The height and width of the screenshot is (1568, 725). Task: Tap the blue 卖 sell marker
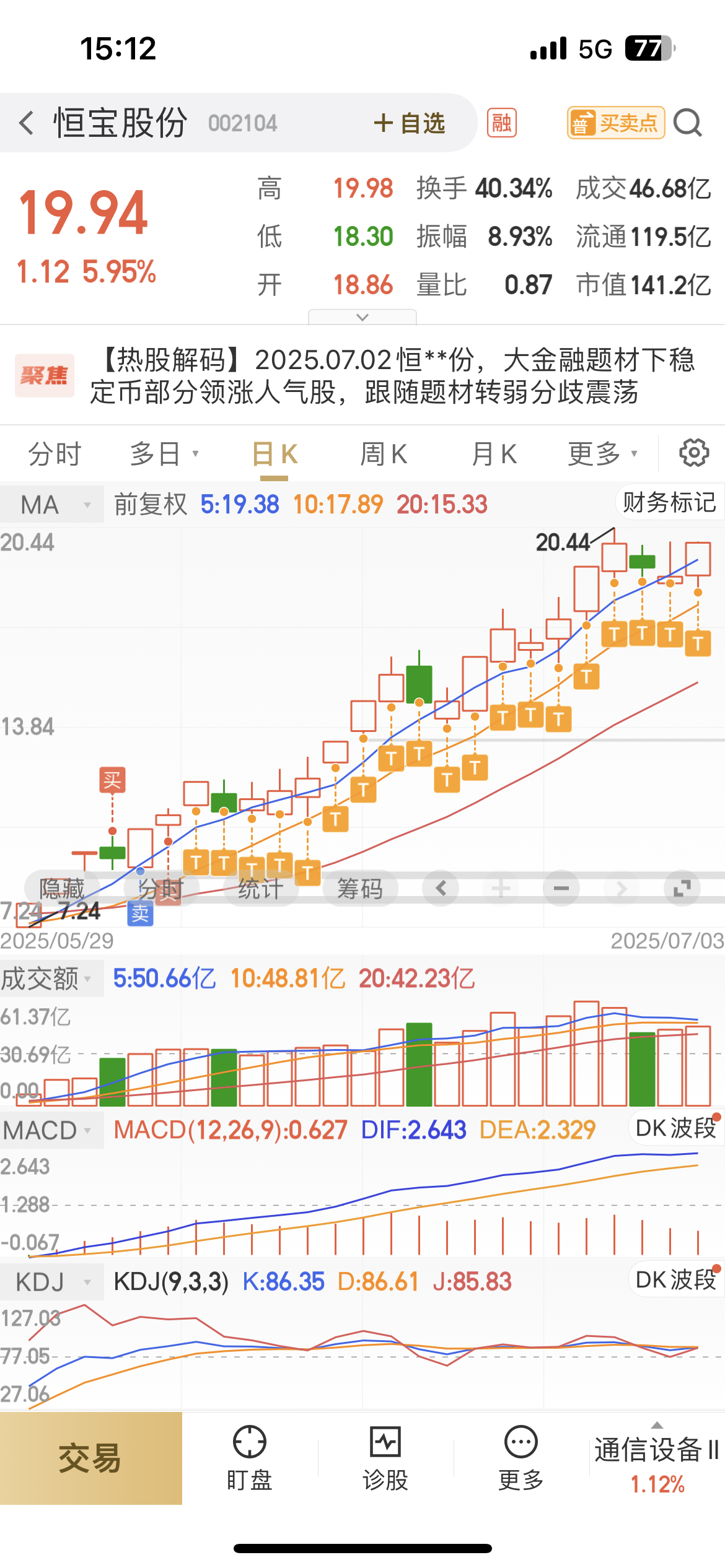click(140, 913)
